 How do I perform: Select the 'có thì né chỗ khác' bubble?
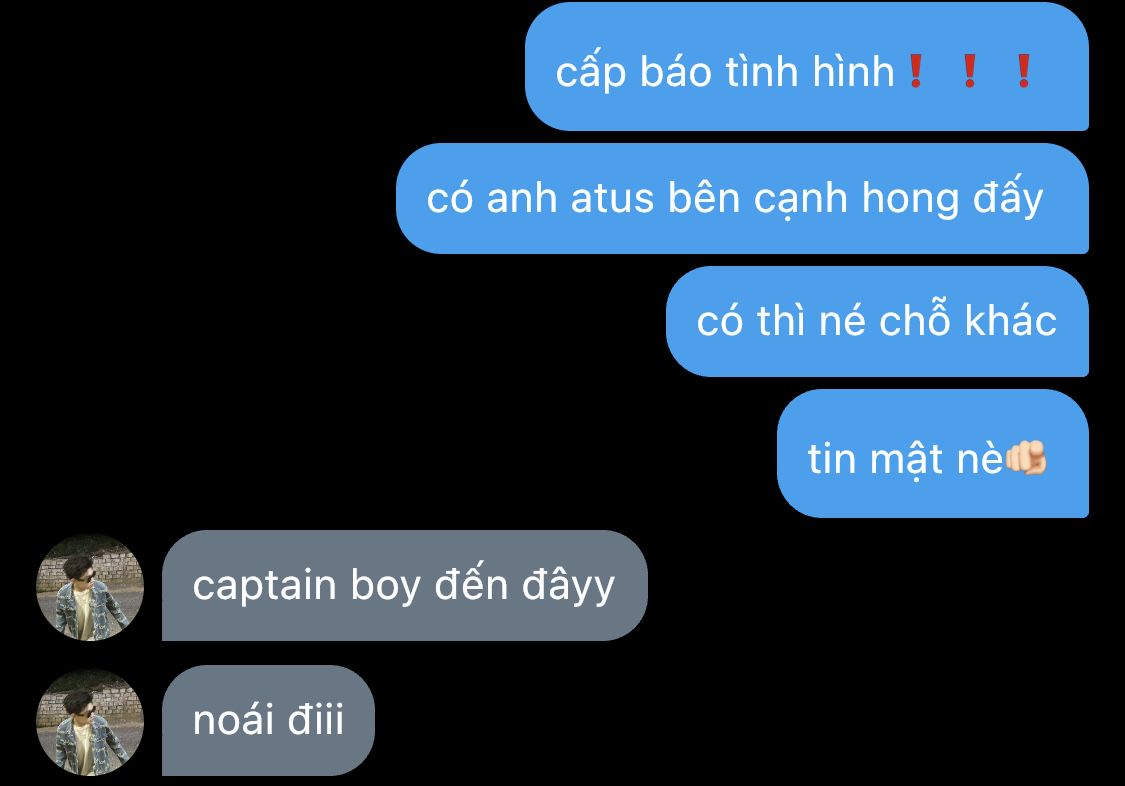(877, 321)
